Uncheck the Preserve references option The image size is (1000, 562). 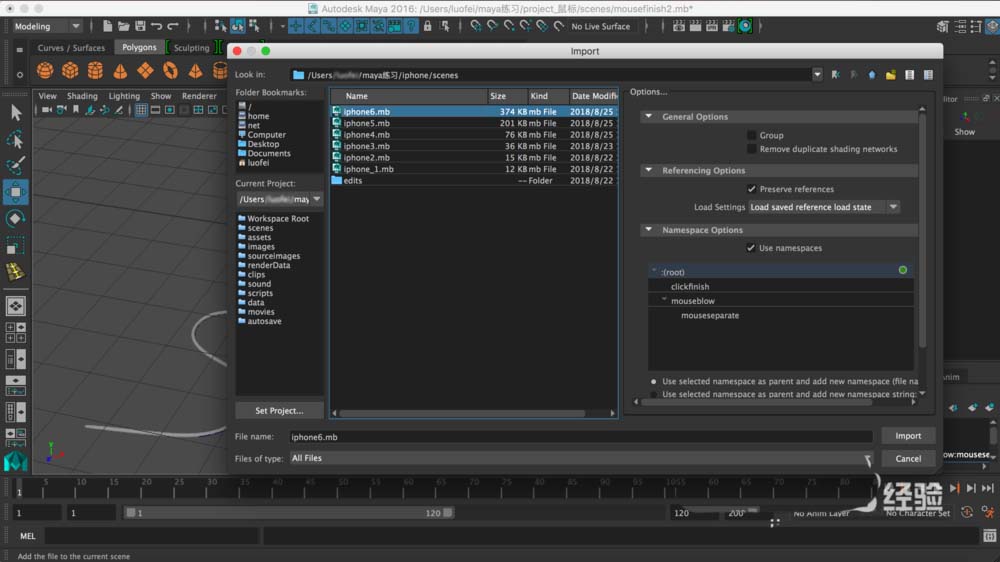pyautogui.click(x=752, y=189)
